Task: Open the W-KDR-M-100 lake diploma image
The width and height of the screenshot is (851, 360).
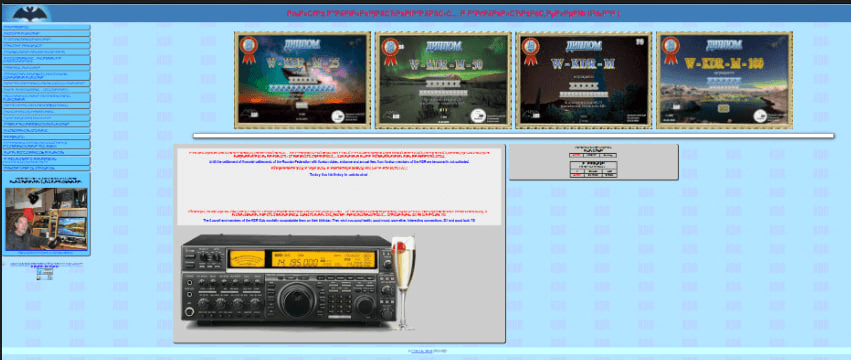Action: [724, 80]
